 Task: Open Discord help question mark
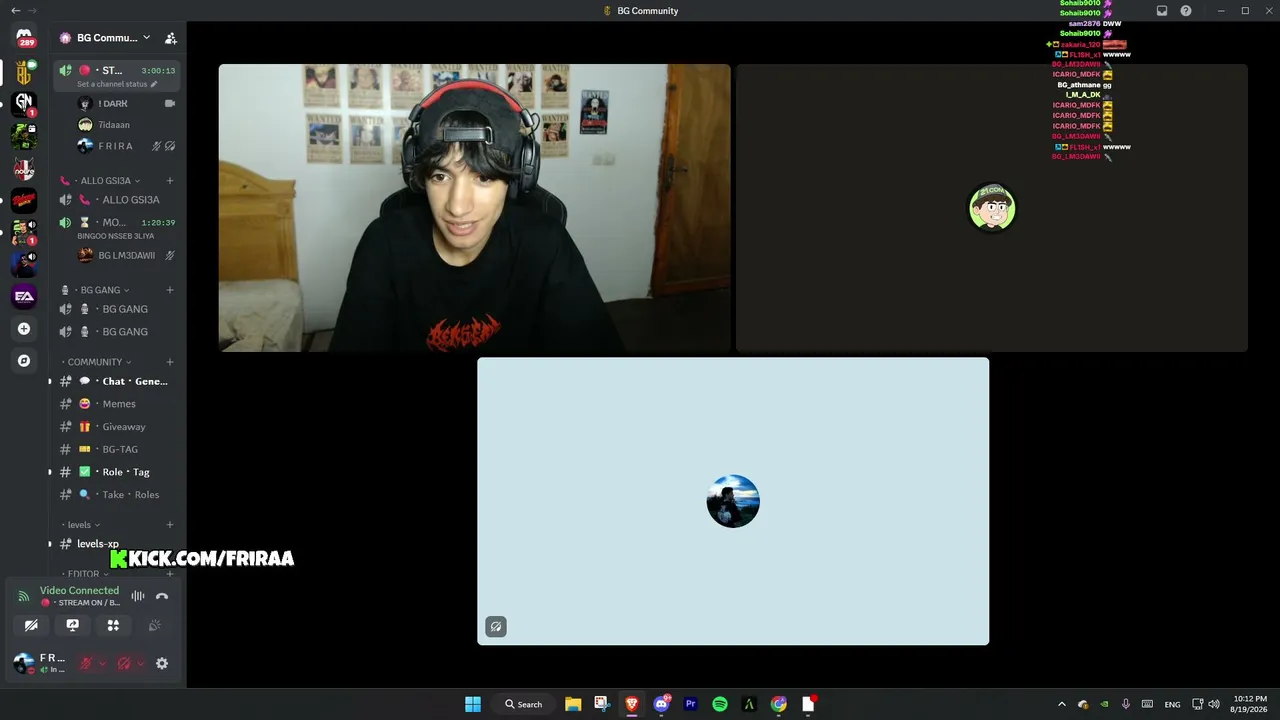pyautogui.click(x=1186, y=11)
